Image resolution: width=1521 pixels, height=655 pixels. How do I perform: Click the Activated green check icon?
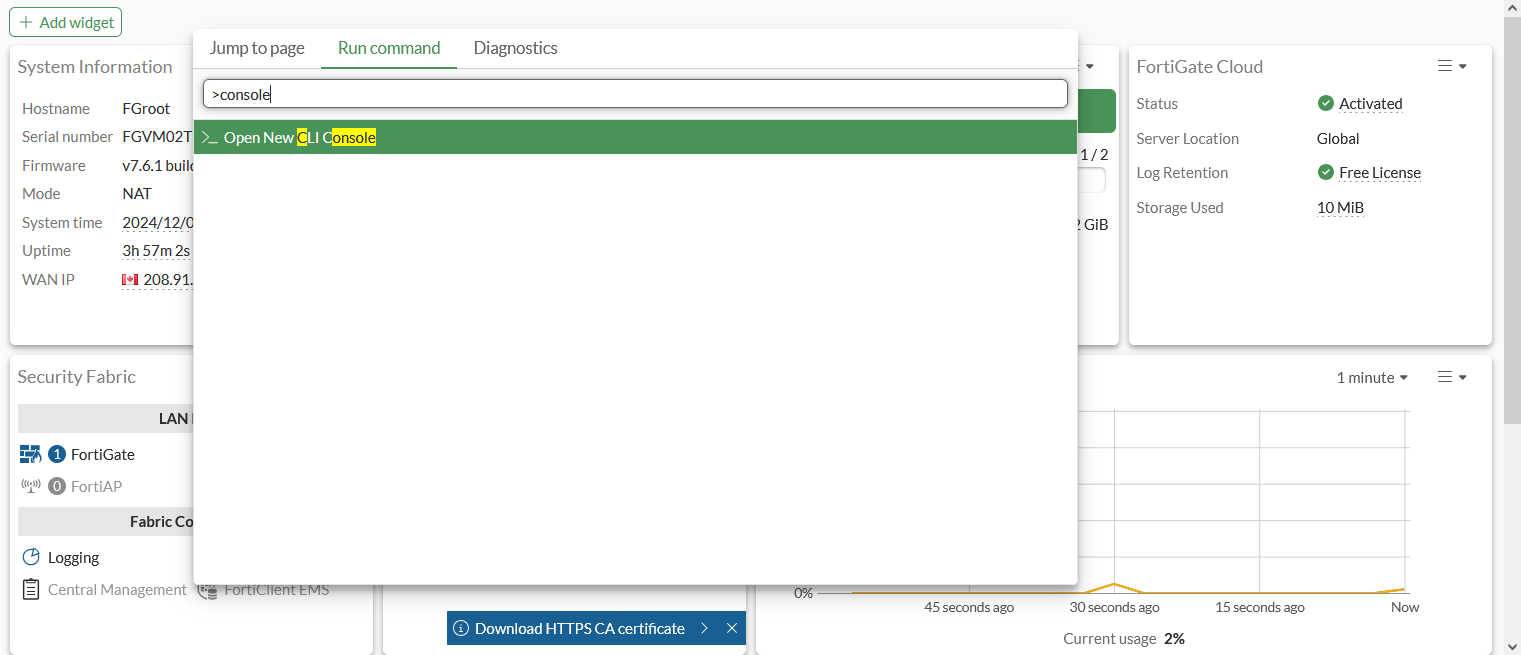pos(1326,103)
